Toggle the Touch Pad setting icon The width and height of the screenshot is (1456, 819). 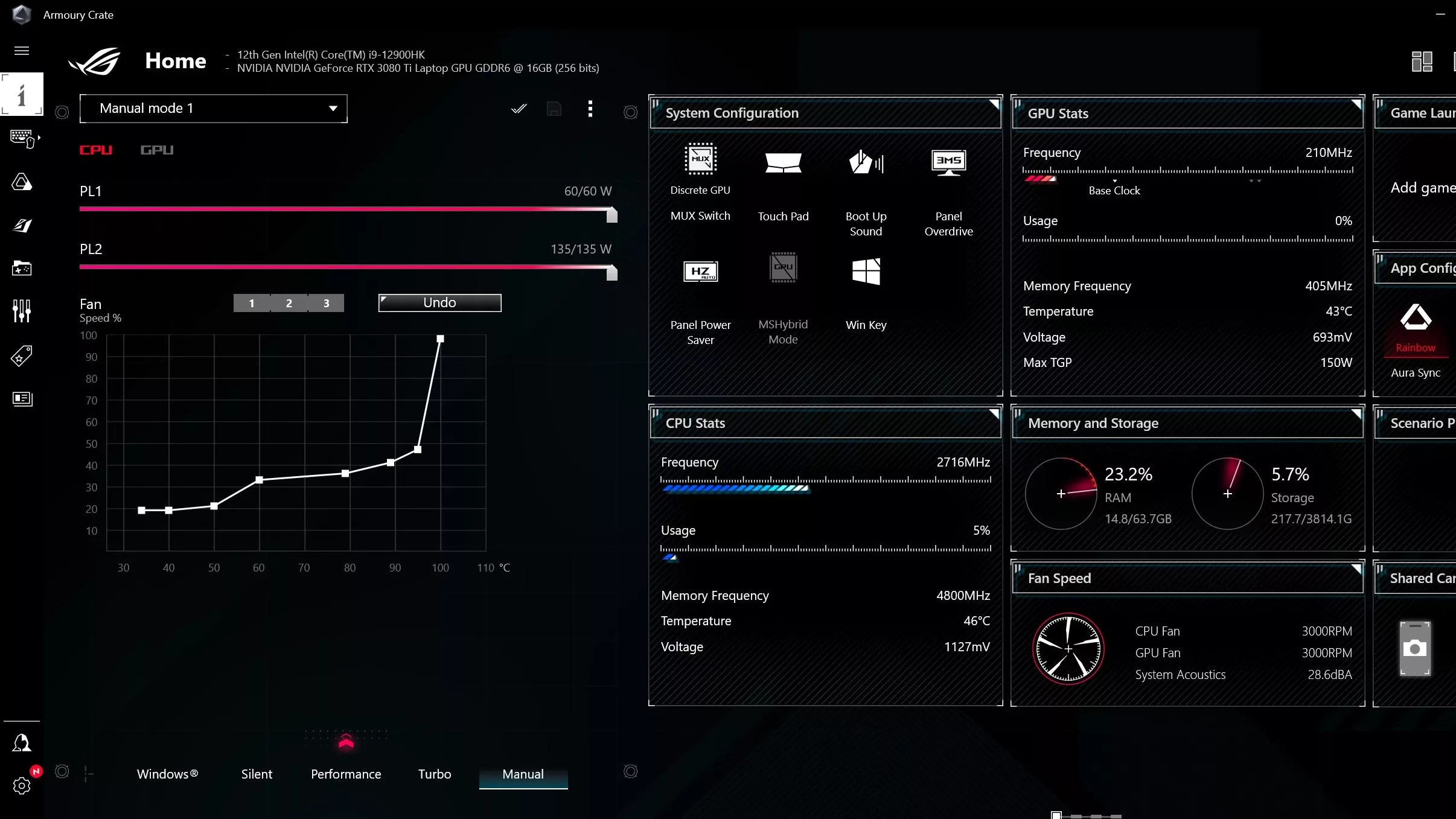(x=783, y=163)
